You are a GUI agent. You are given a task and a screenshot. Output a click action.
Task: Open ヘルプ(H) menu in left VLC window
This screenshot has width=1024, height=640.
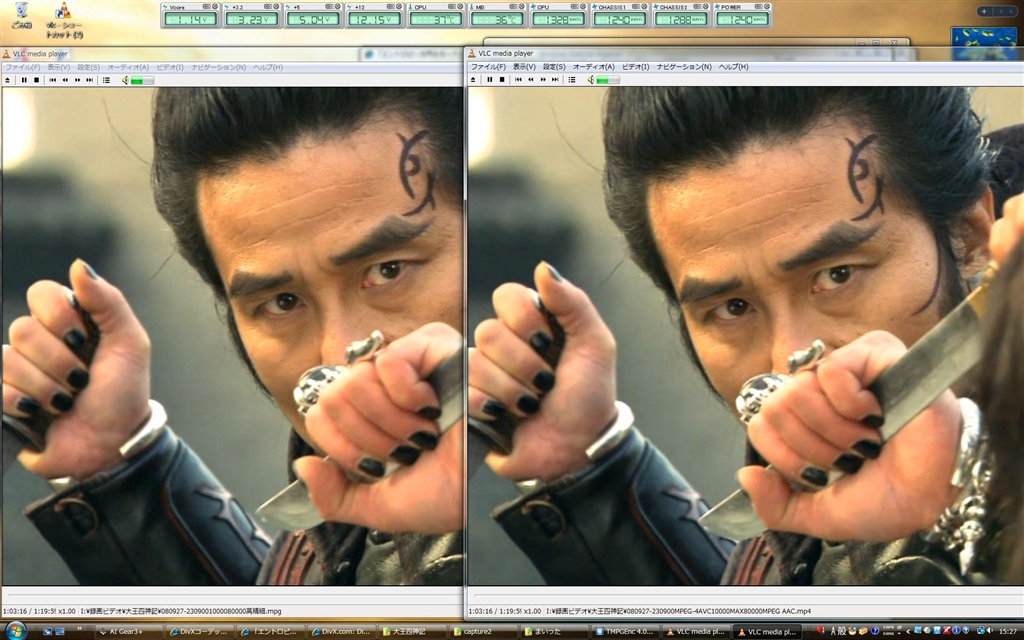[x=268, y=67]
